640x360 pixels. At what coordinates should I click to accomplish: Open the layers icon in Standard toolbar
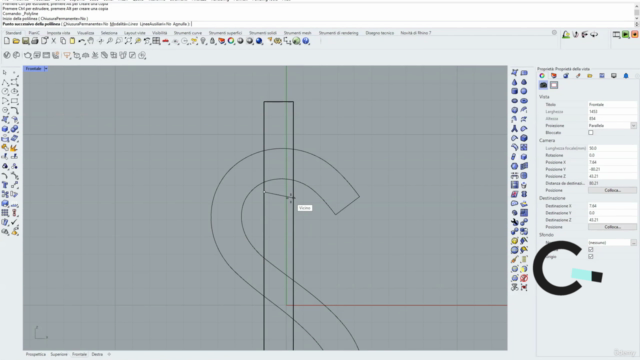[x=222, y=41]
